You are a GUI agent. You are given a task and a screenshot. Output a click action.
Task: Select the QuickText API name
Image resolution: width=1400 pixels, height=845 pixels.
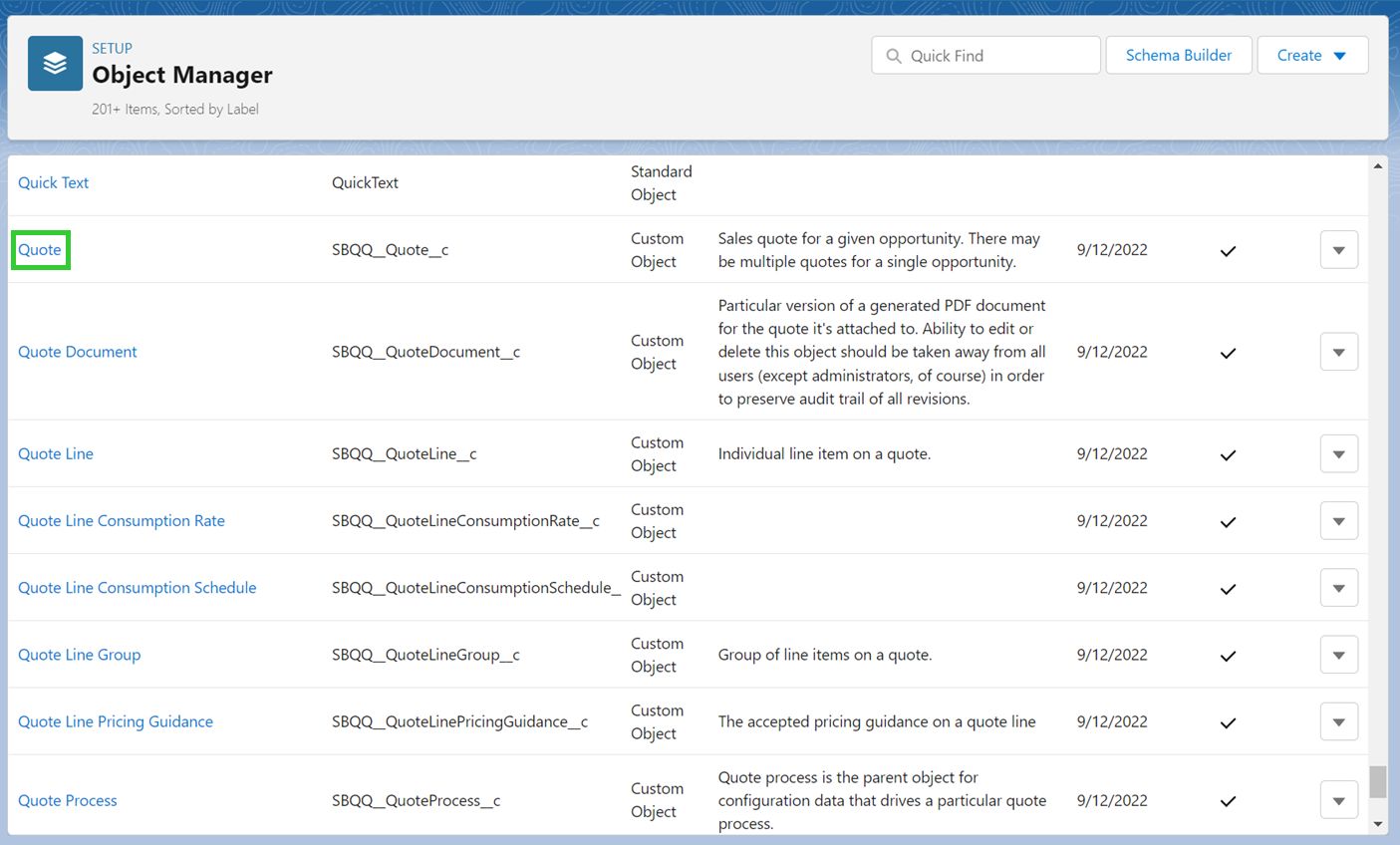[365, 182]
